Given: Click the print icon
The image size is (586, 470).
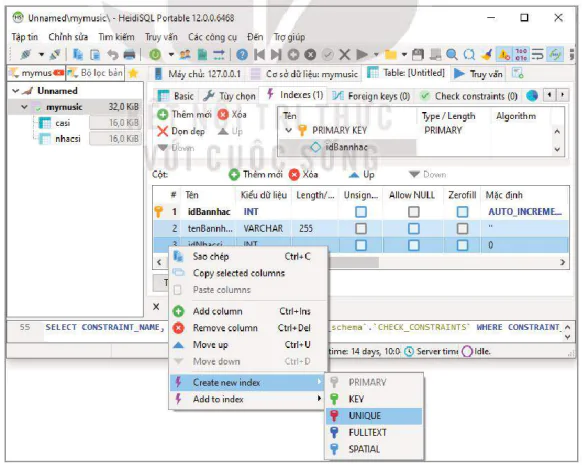Looking at the screenshot, I should pyautogui.click(x=129, y=55).
